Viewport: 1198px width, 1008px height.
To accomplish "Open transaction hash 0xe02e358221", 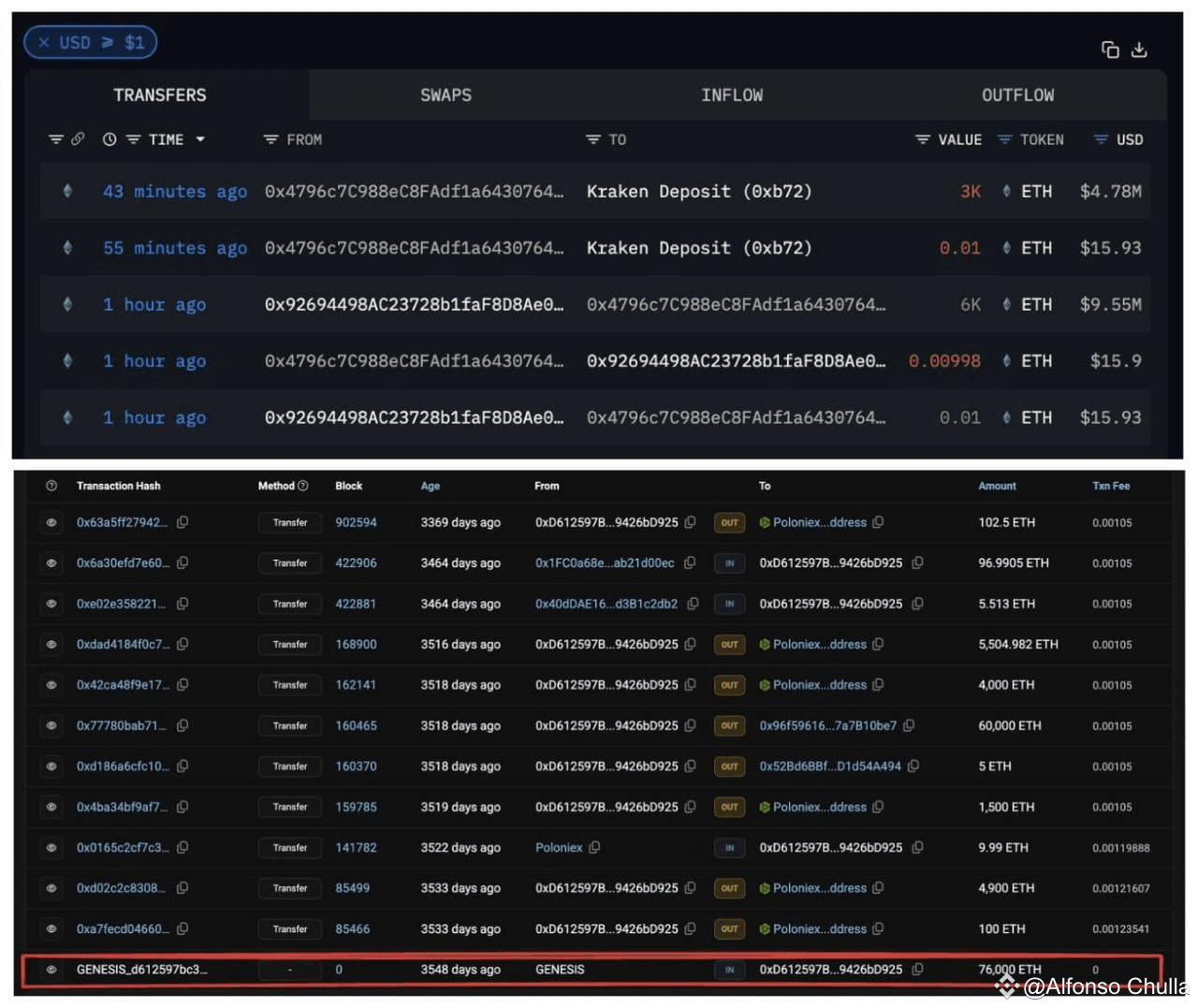I will point(122,604).
